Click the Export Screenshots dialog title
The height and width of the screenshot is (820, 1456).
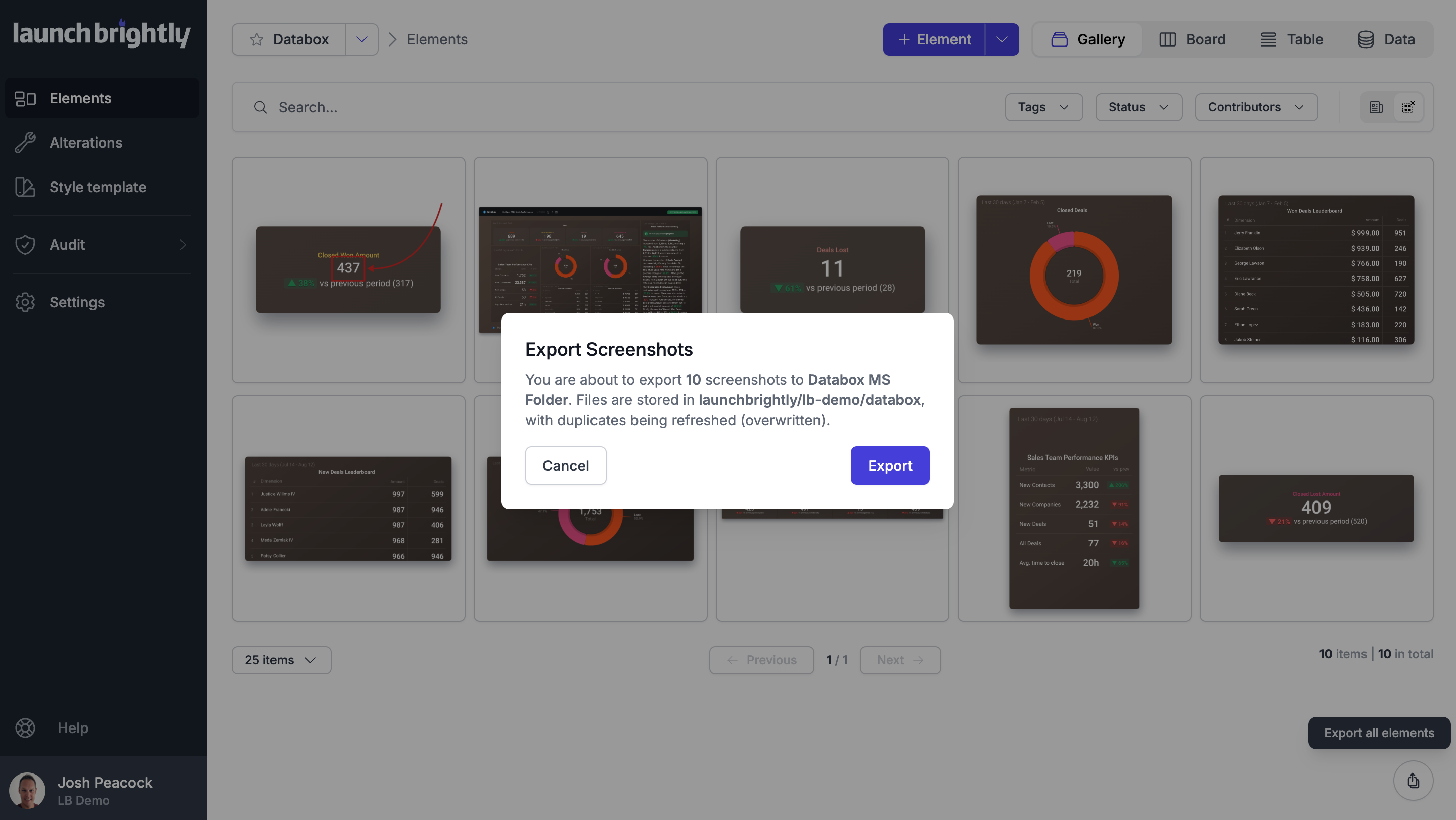pos(609,349)
